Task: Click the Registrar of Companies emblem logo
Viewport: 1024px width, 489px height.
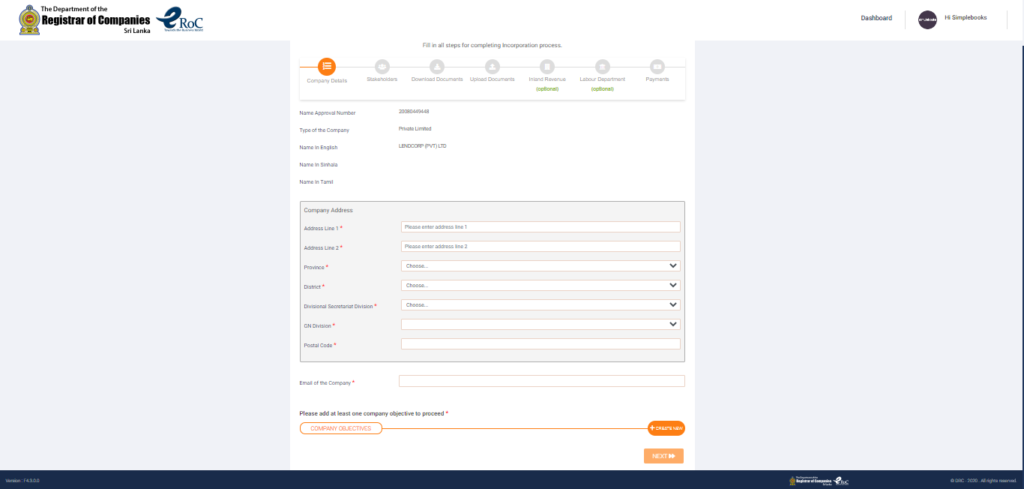Action: point(29,20)
